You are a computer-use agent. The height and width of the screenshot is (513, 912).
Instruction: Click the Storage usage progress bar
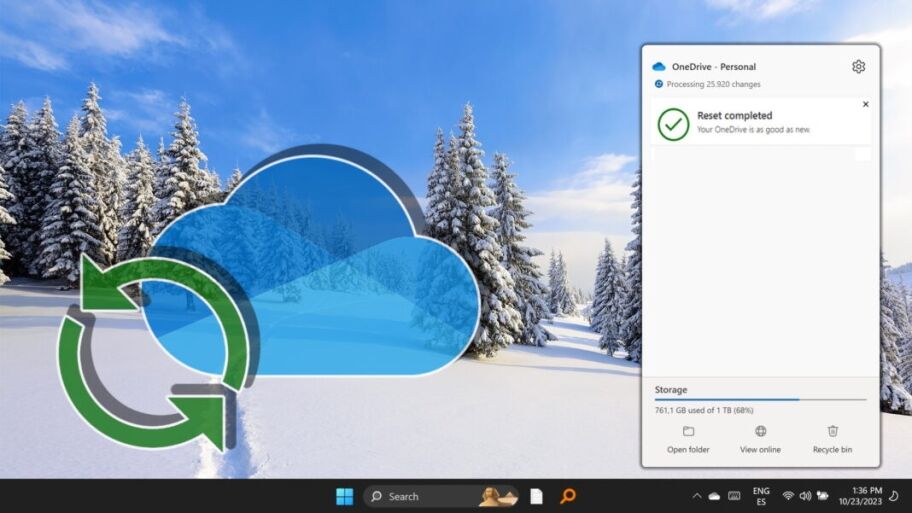pos(760,400)
